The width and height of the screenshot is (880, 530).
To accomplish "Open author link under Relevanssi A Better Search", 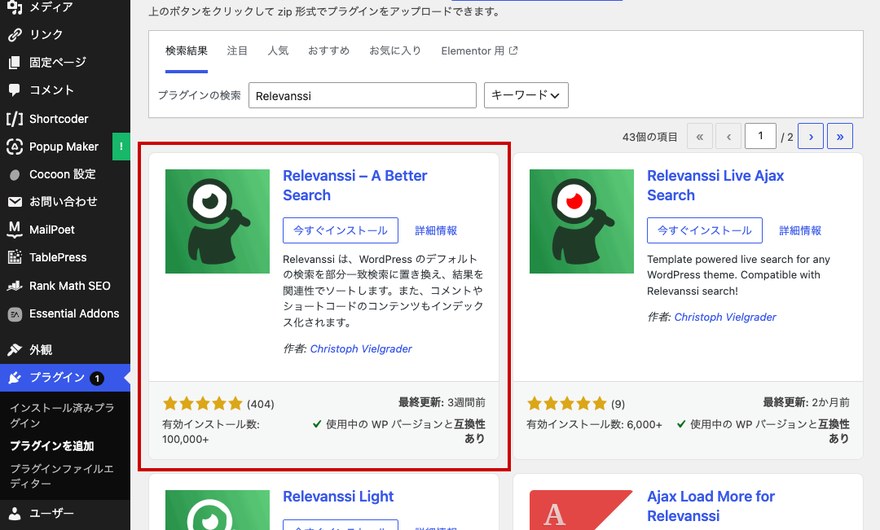I will [361, 349].
